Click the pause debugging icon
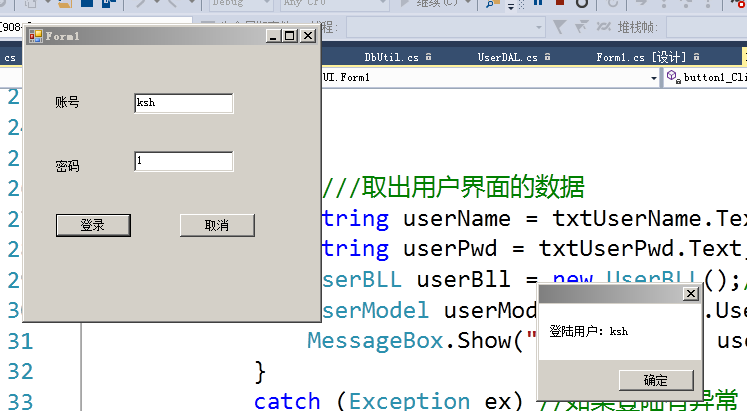This screenshot has height=411, width=747. [538, 3]
